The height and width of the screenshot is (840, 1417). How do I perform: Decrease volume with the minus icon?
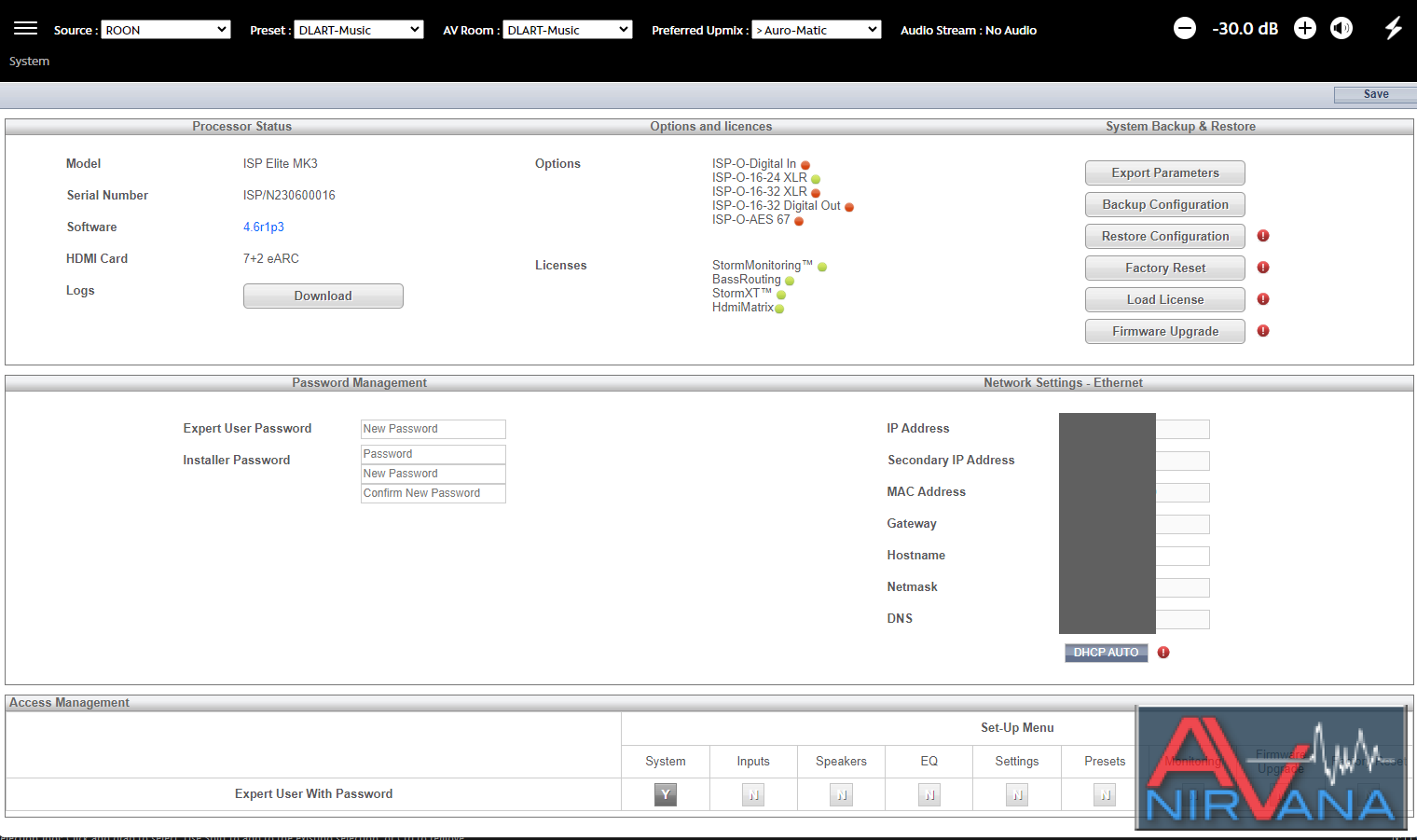(1184, 28)
